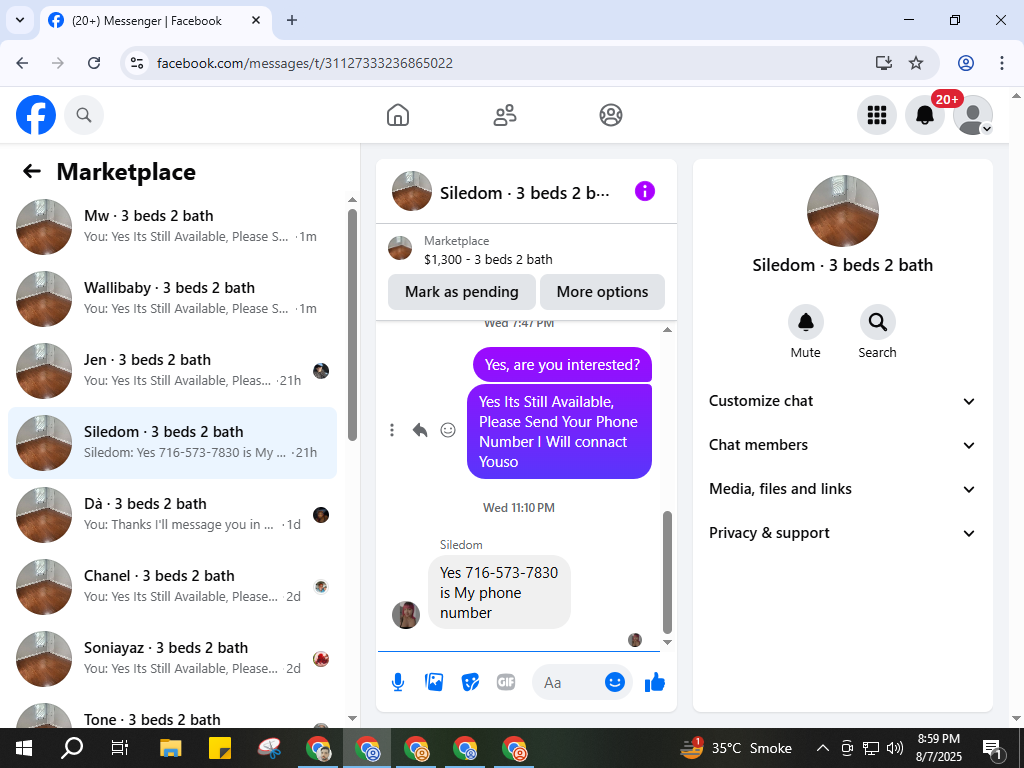Reload the page

pos(94,63)
